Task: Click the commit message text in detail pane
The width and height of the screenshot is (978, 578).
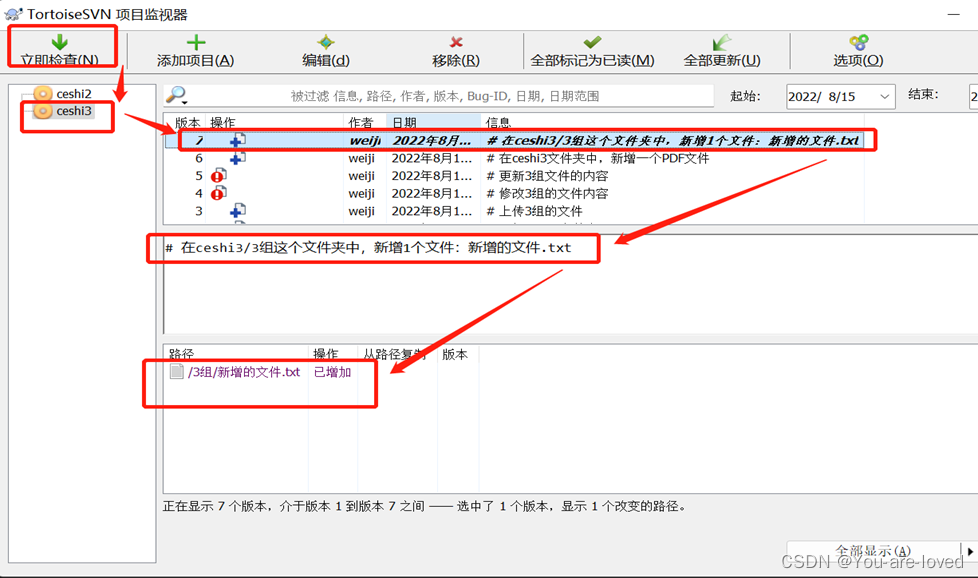Action: tap(368, 248)
